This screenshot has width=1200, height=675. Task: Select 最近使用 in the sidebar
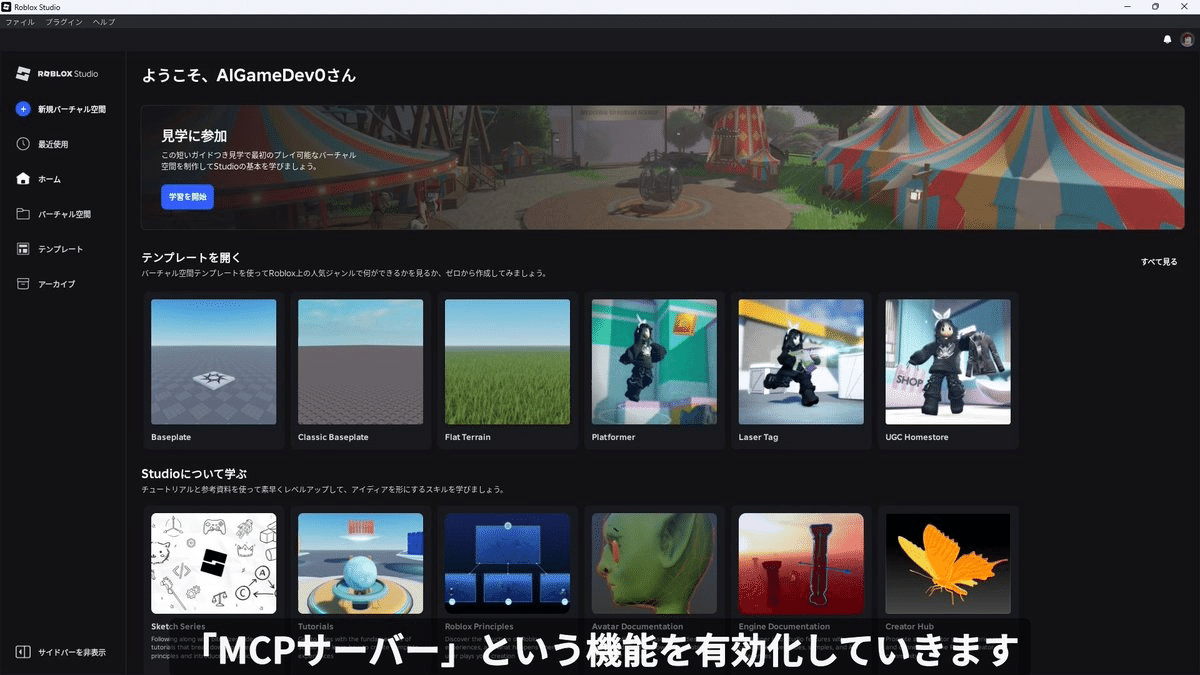coord(53,144)
